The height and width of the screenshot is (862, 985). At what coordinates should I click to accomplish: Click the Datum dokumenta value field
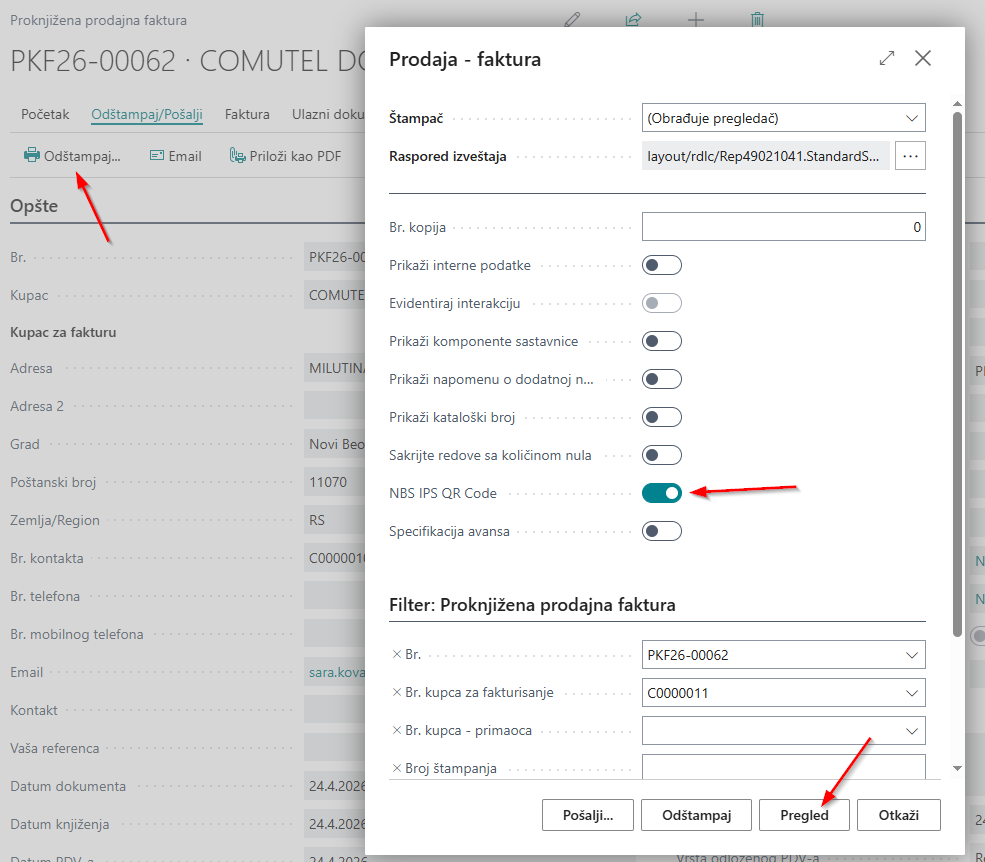point(334,786)
